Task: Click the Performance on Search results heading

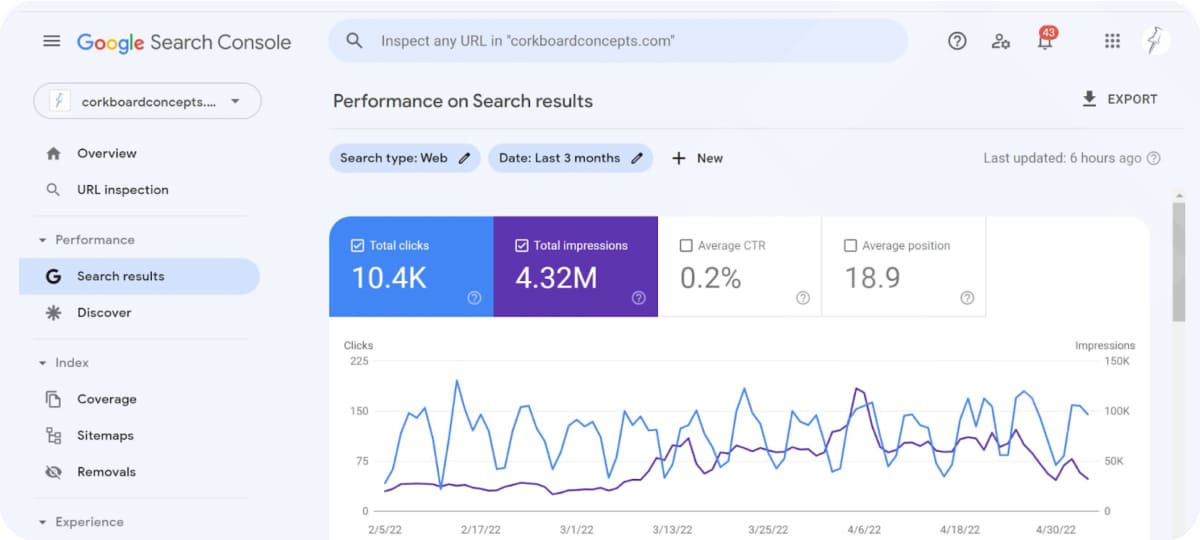Action: (x=463, y=101)
